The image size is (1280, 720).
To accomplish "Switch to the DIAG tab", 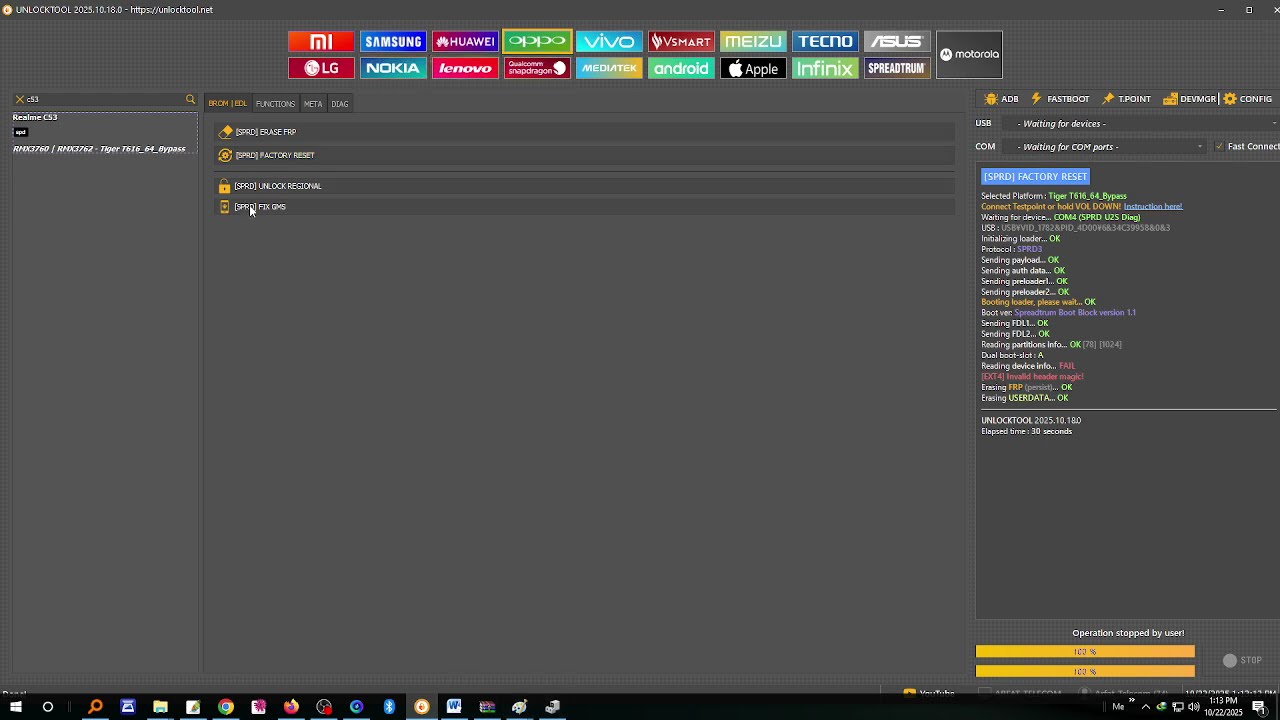I will tap(340, 104).
